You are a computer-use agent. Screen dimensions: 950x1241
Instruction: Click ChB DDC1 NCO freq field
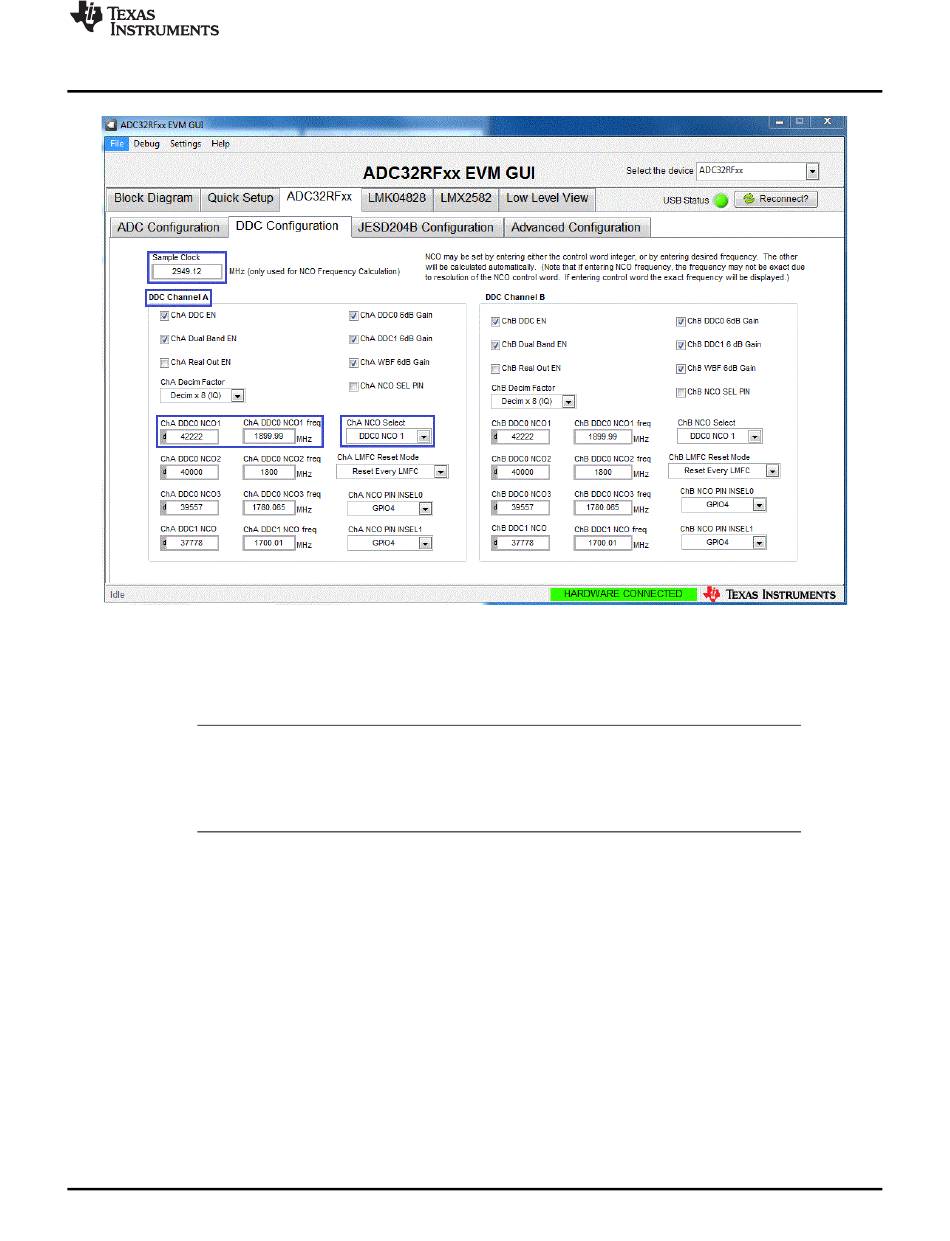[x=602, y=543]
